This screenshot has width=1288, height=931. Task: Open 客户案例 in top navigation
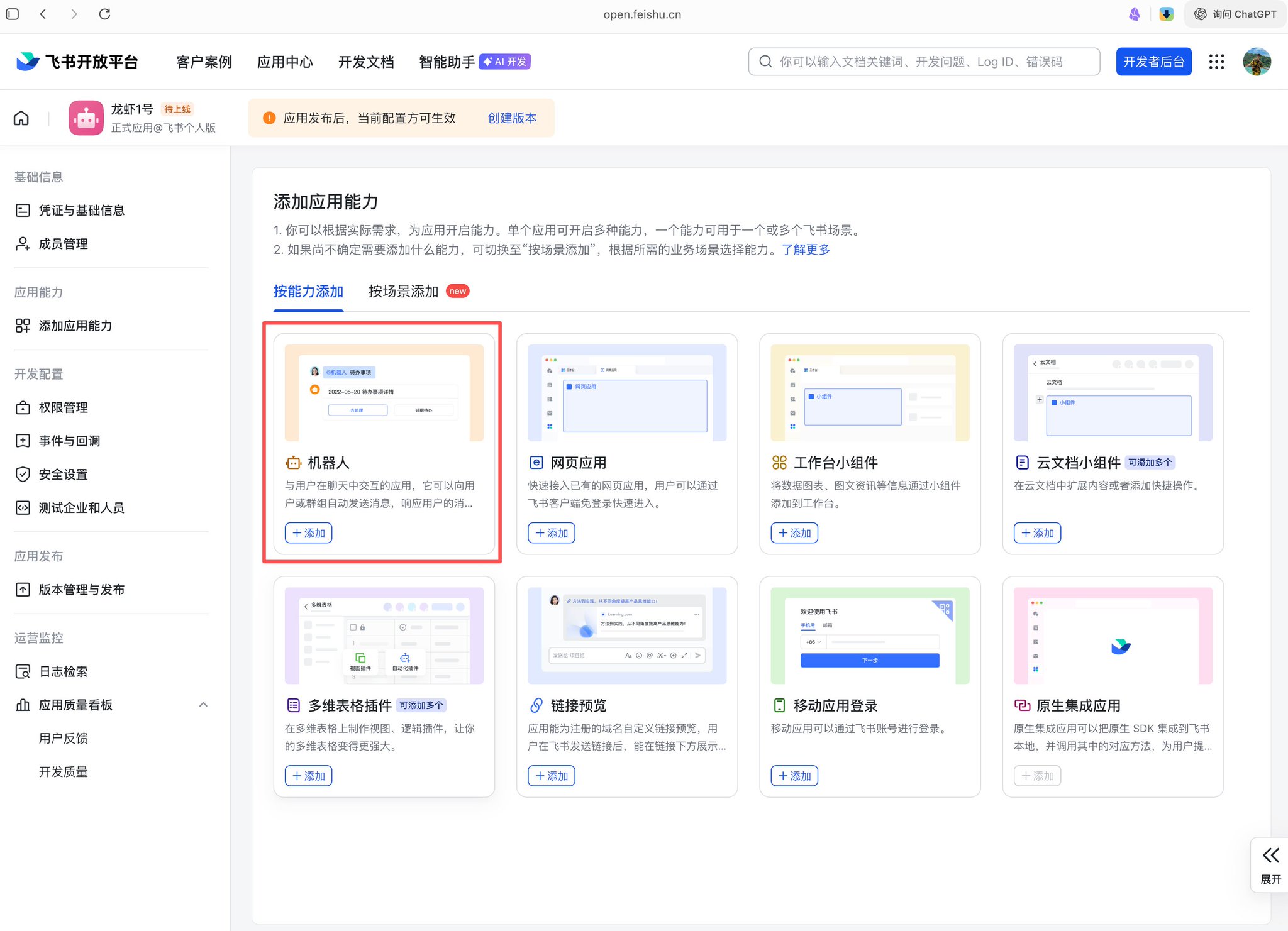[x=204, y=62]
